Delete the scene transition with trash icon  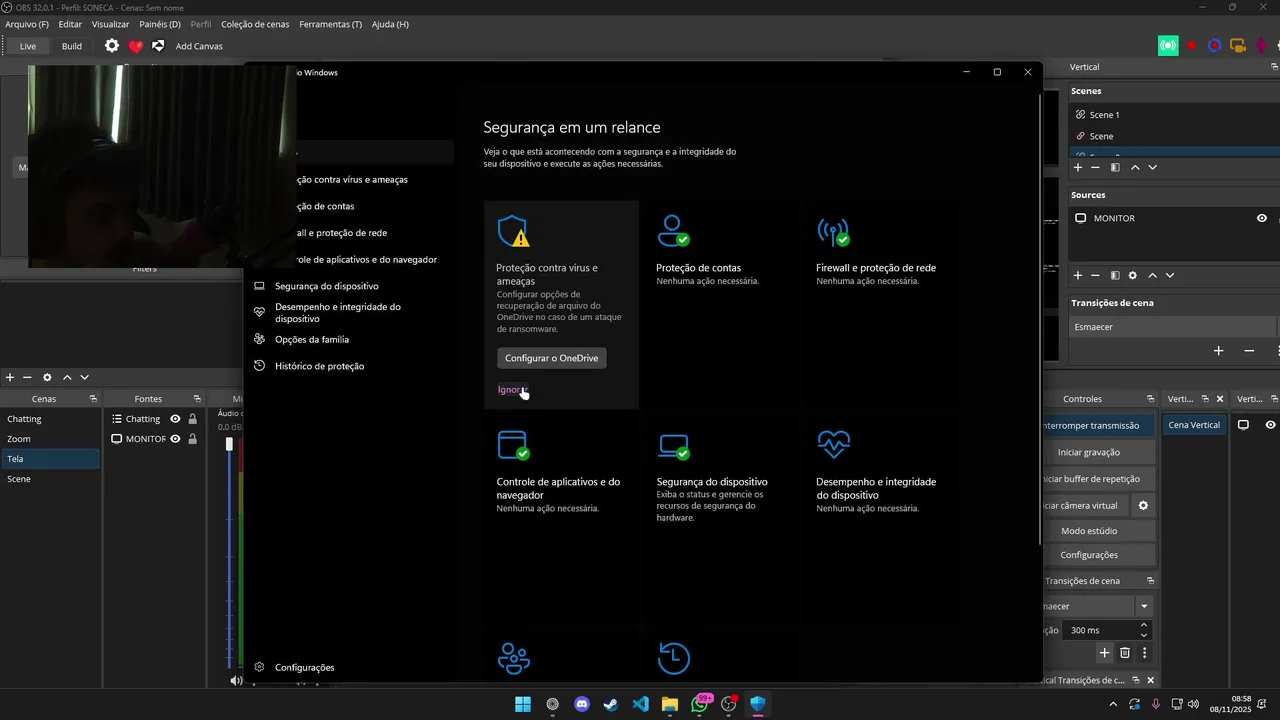(x=1125, y=653)
